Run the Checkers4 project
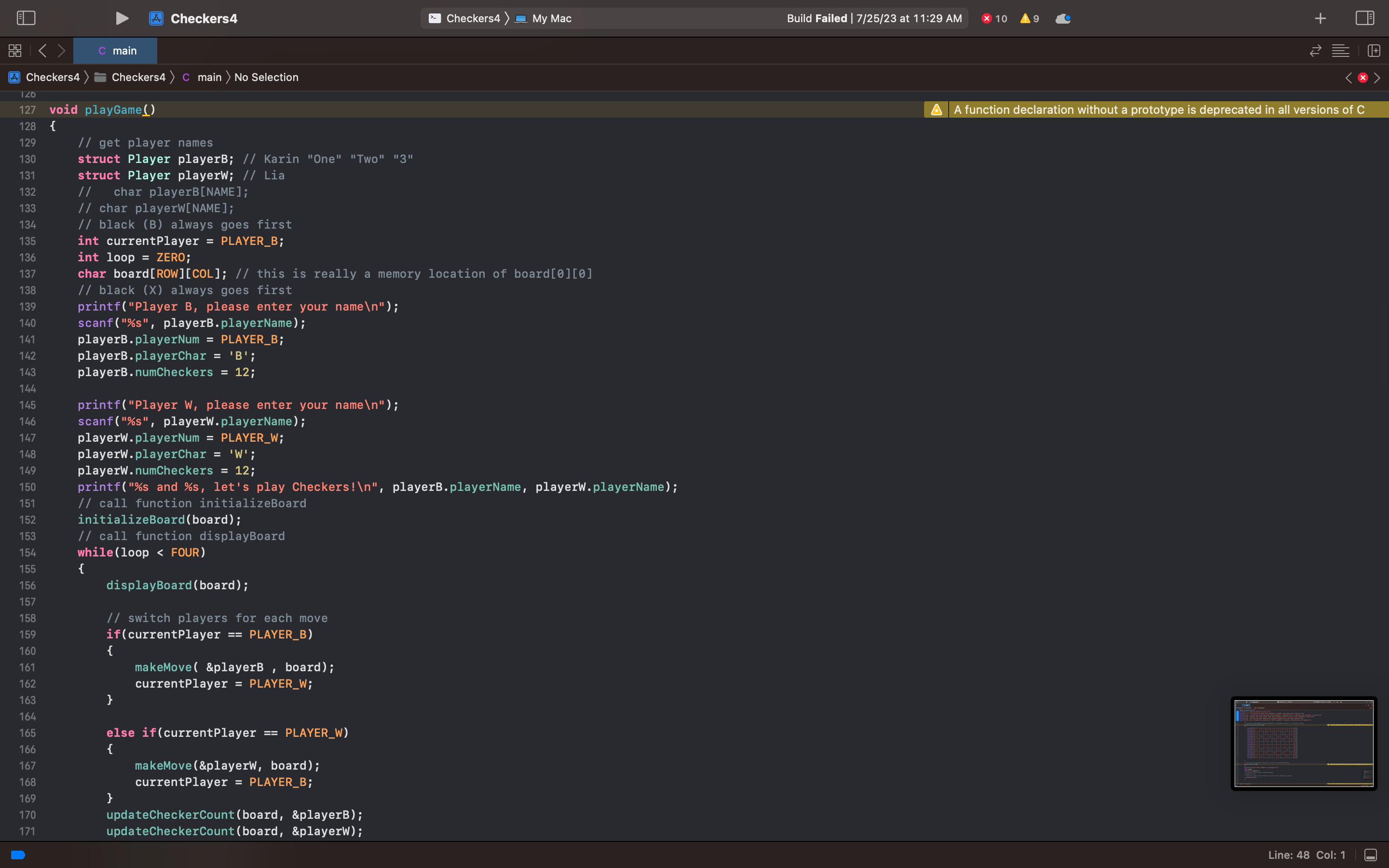This screenshot has height=868, width=1389. (x=122, y=18)
